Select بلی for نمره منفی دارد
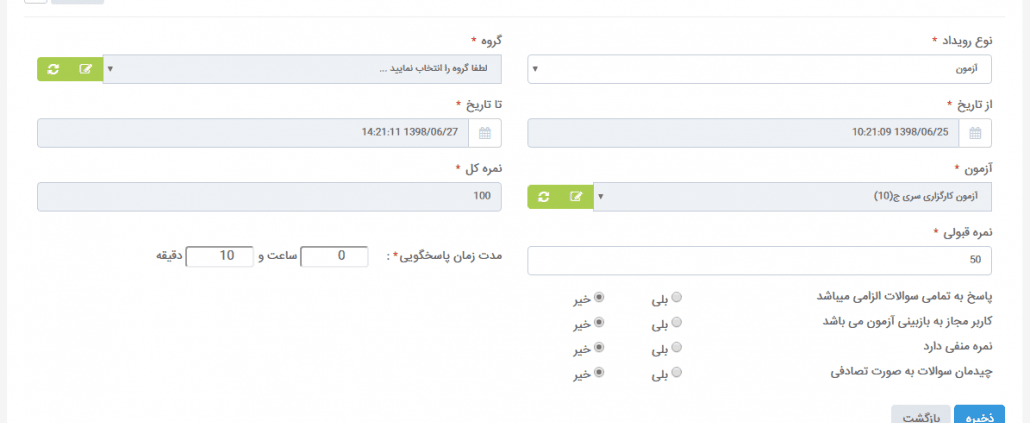This screenshot has width=1030, height=423. pos(677,347)
